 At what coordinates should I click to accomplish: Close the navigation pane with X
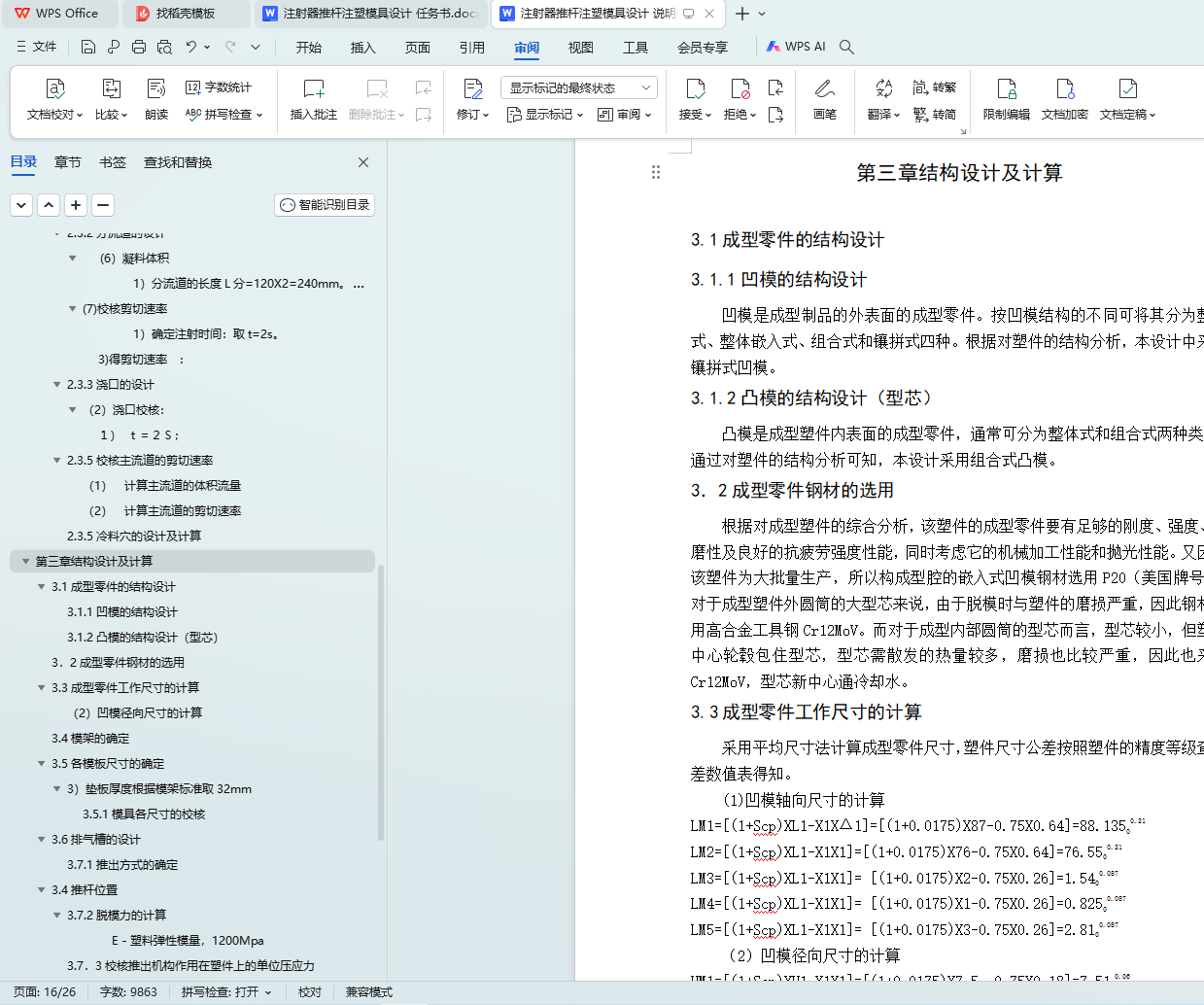(x=363, y=162)
